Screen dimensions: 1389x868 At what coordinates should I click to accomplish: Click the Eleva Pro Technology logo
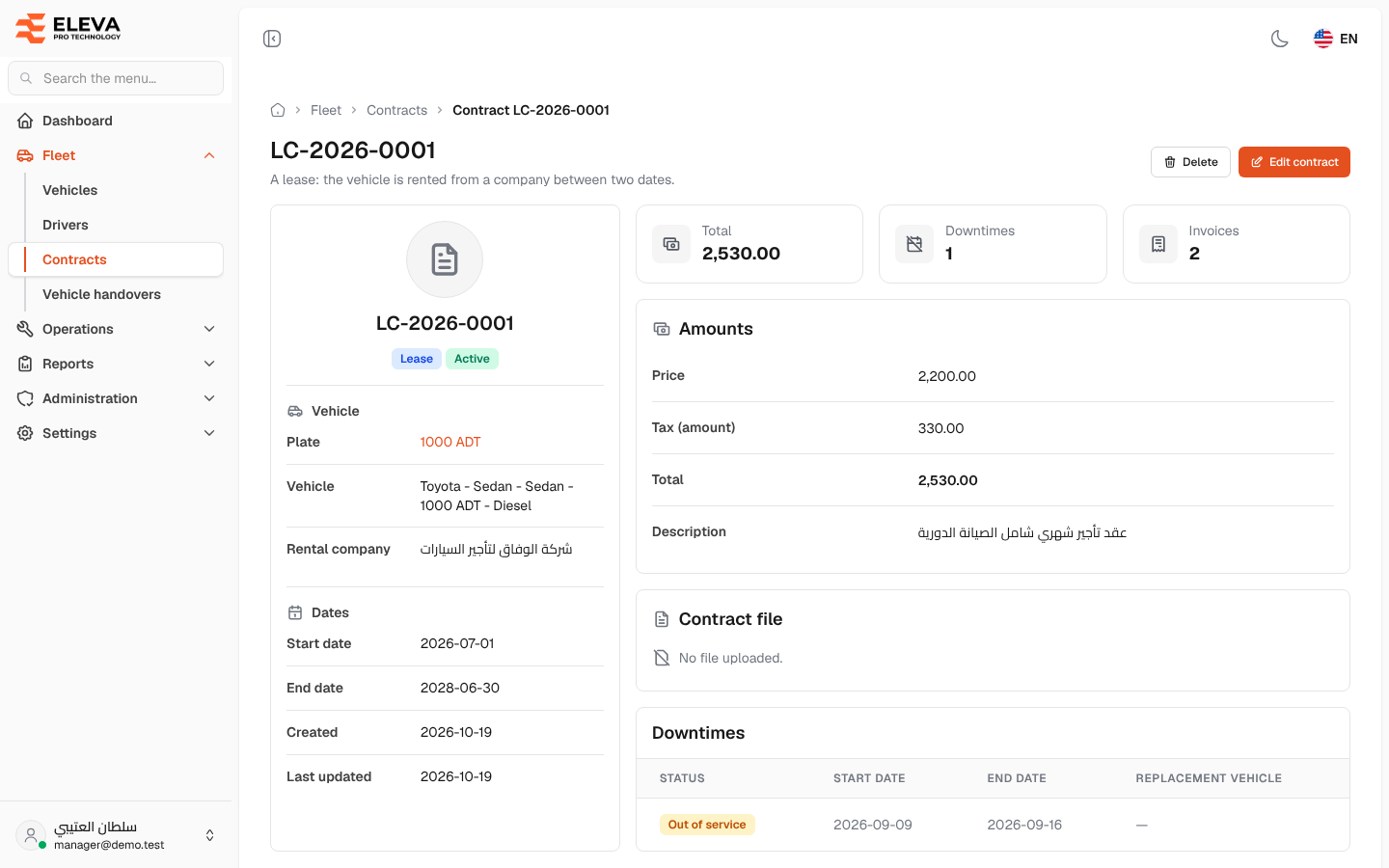68,28
